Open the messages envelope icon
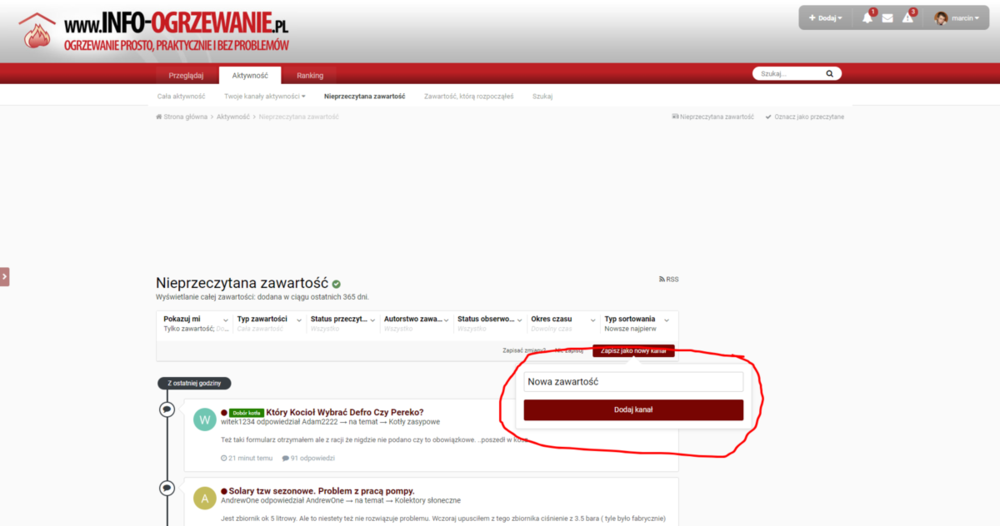1000x526 pixels. [x=887, y=18]
